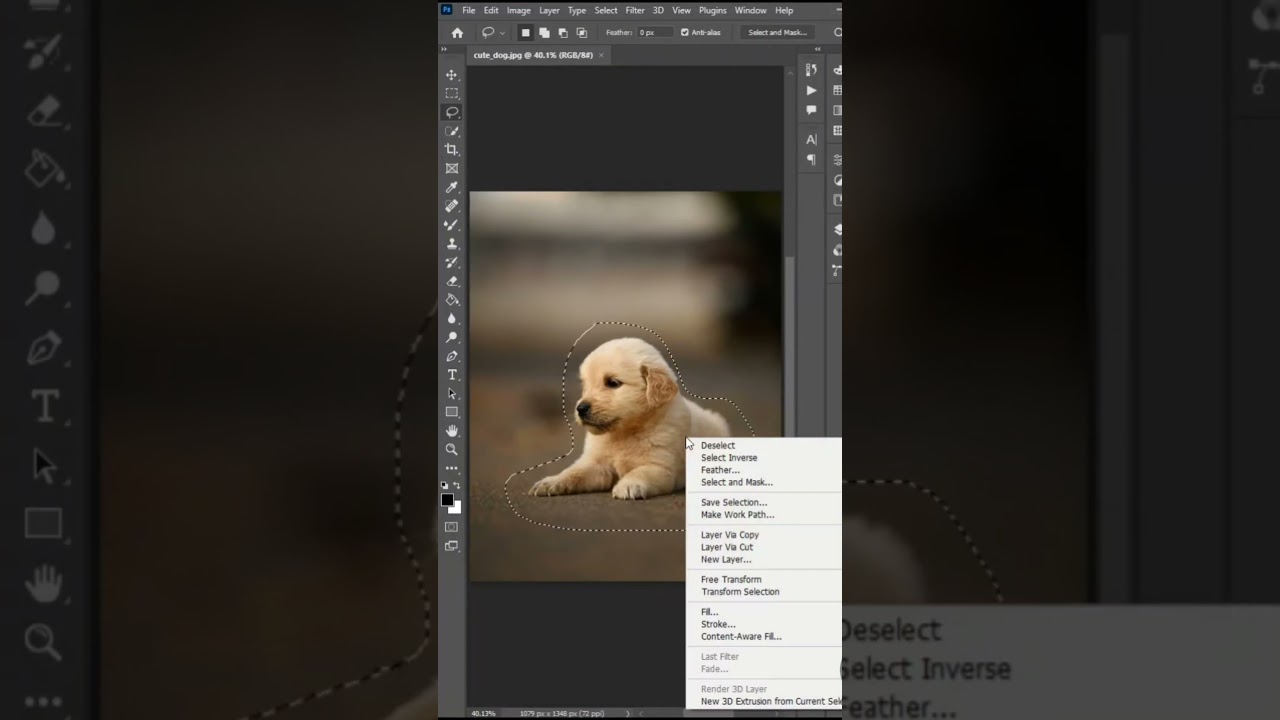This screenshot has width=1280, height=720.
Task: Open the History panel icon
Action: (x=811, y=70)
